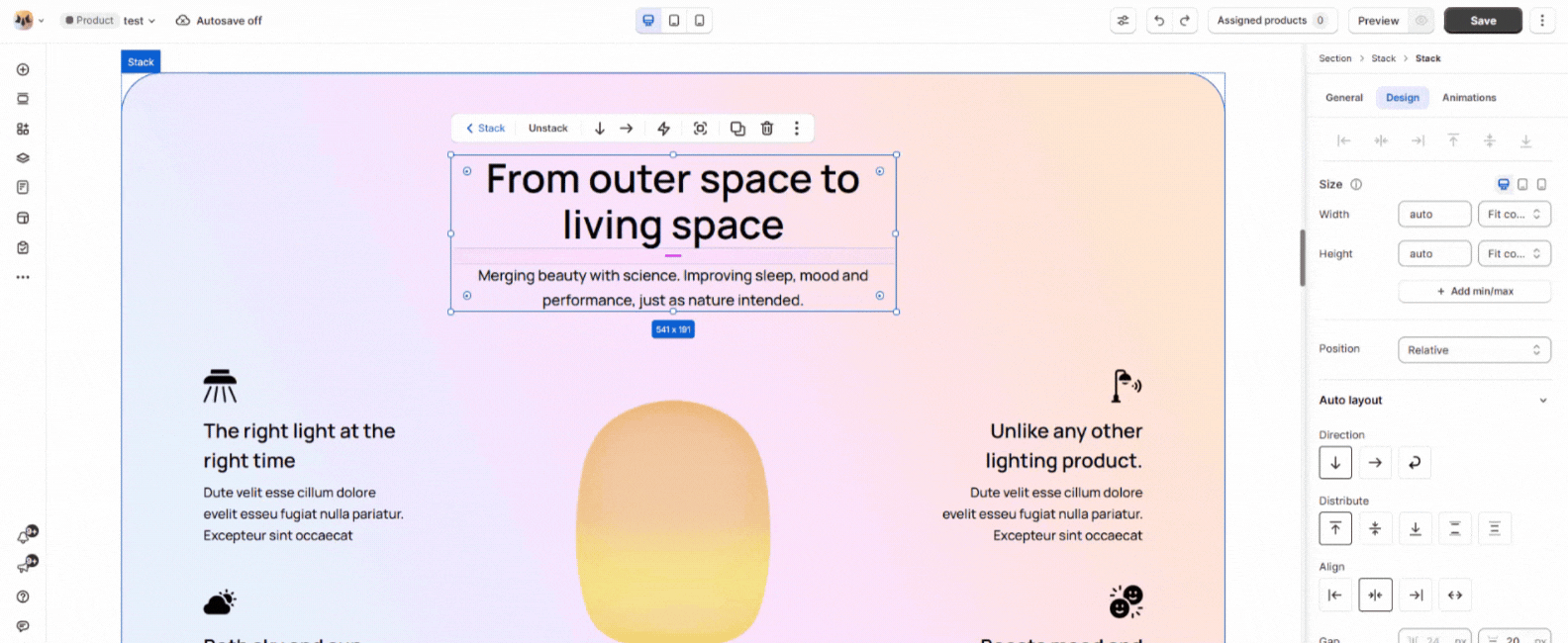
Task: Switch to the Animations tab
Action: pos(1469,98)
